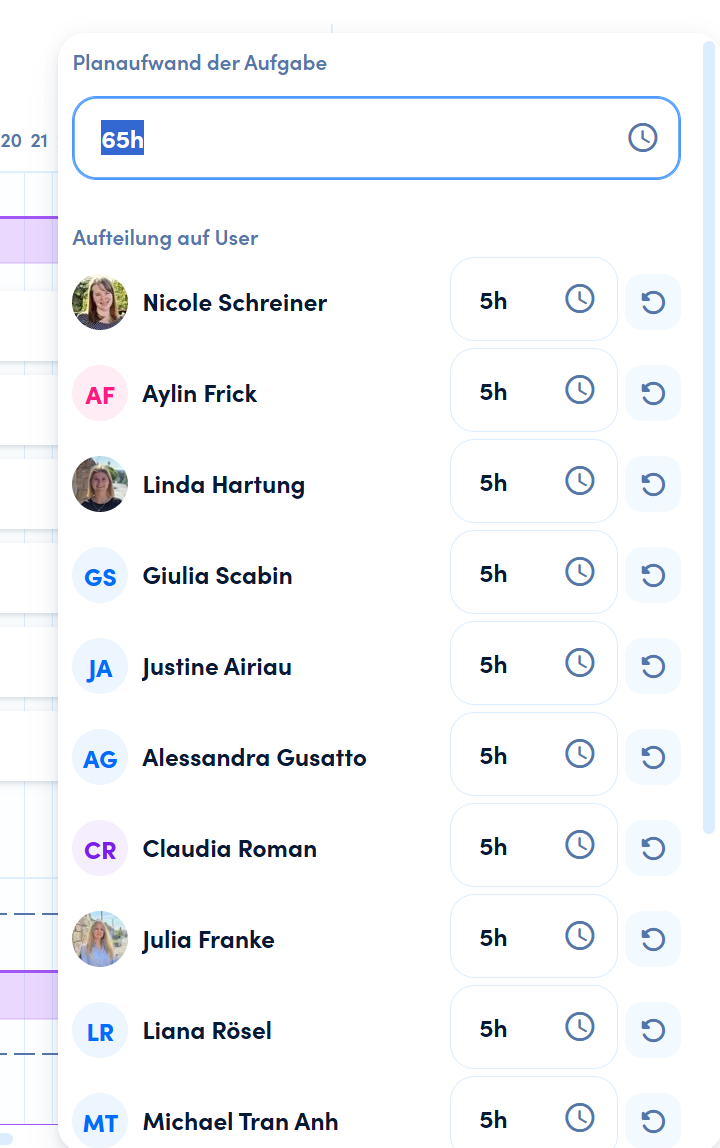Click clock icon beside Giulia Scabin
The image size is (720, 1148).
click(580, 572)
